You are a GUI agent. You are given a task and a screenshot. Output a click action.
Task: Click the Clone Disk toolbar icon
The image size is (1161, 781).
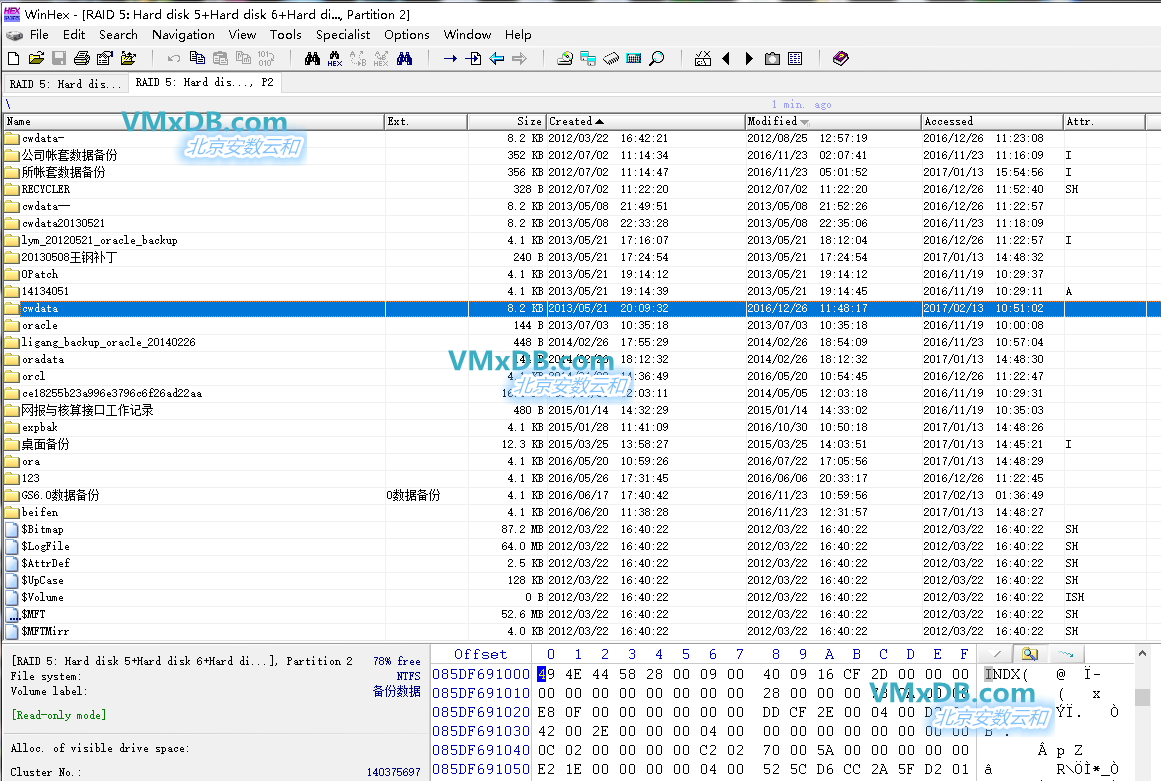click(588, 58)
